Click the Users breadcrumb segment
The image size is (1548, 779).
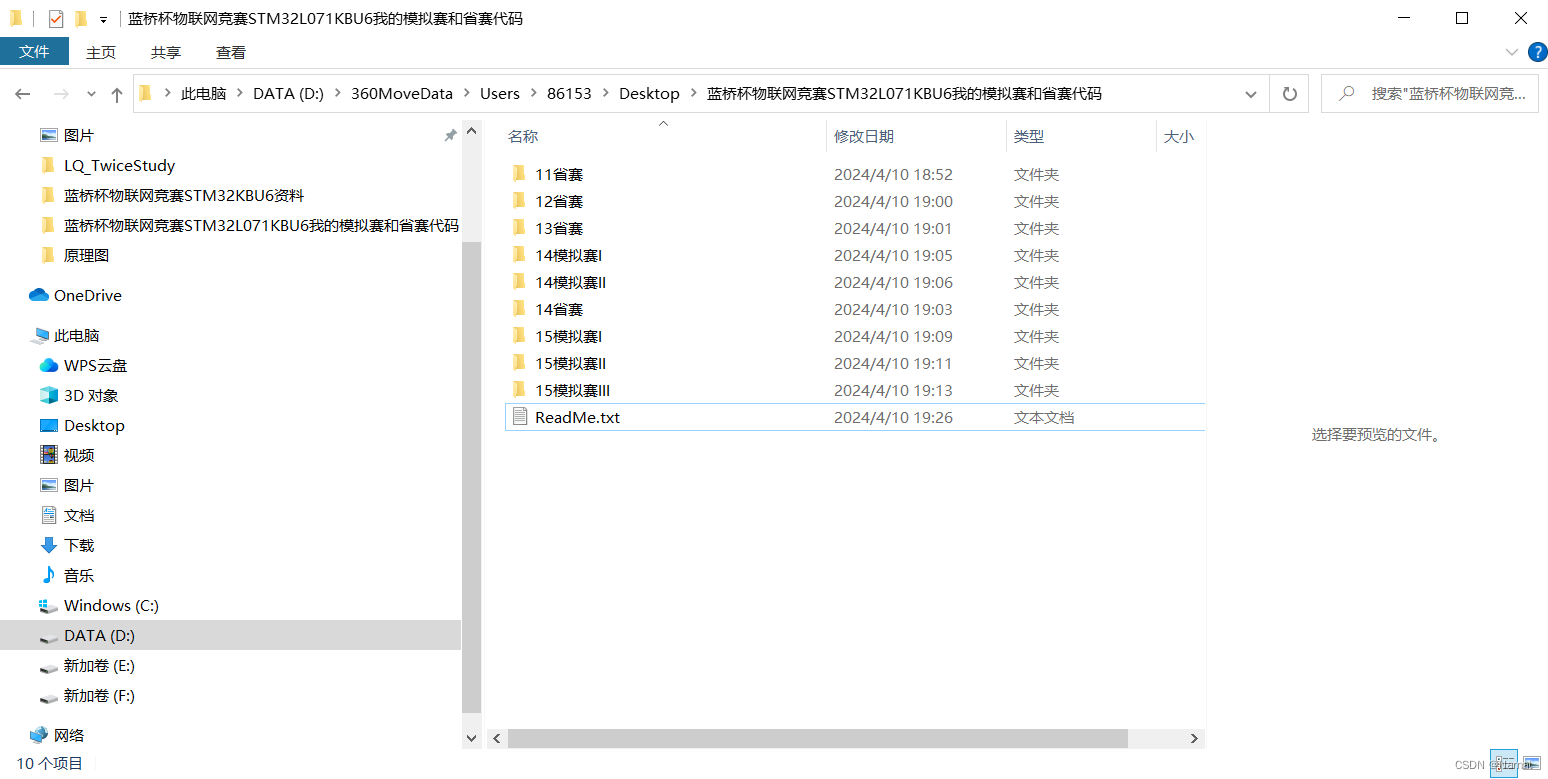click(x=500, y=94)
